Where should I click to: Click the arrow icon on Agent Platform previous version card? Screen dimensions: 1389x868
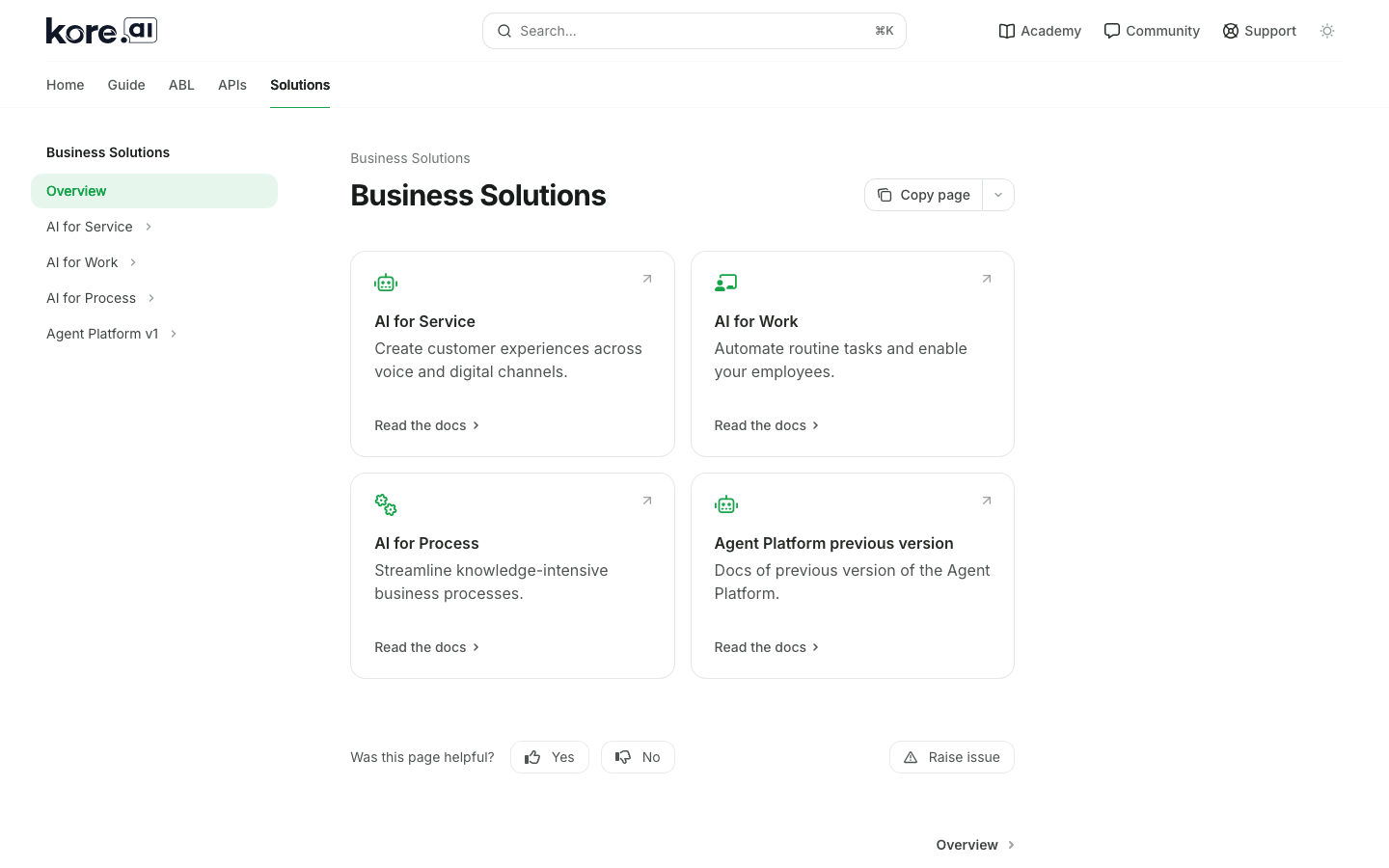click(987, 501)
